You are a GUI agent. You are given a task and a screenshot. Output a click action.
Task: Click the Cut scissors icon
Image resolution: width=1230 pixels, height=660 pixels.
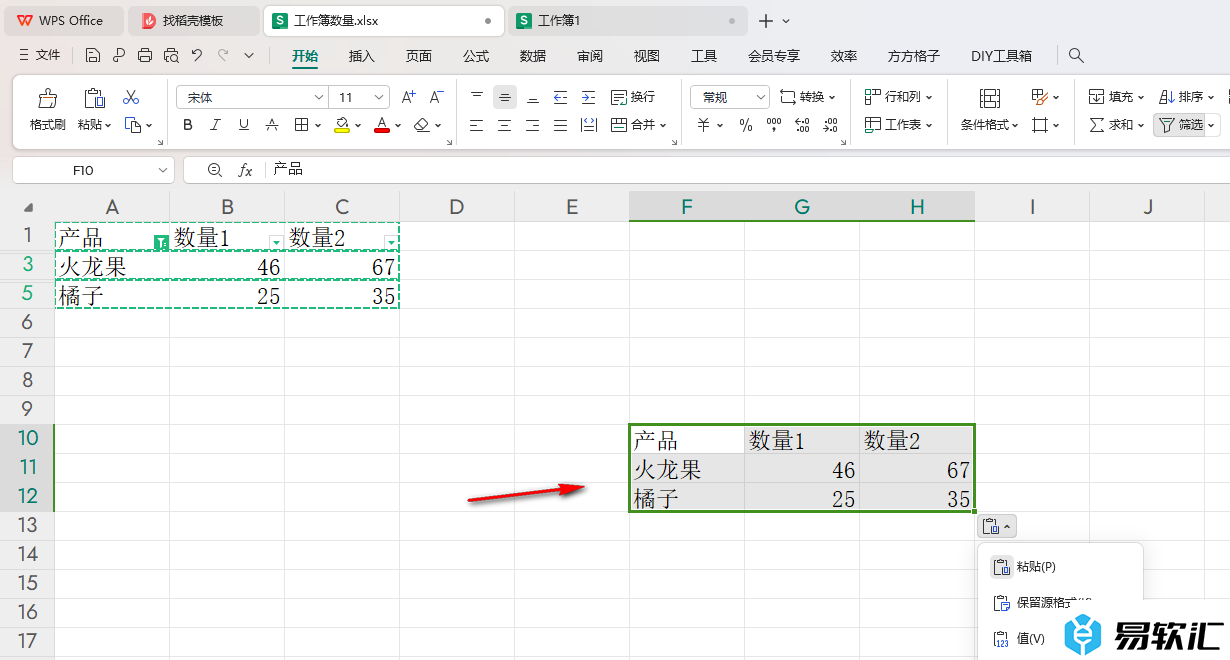[x=131, y=97]
